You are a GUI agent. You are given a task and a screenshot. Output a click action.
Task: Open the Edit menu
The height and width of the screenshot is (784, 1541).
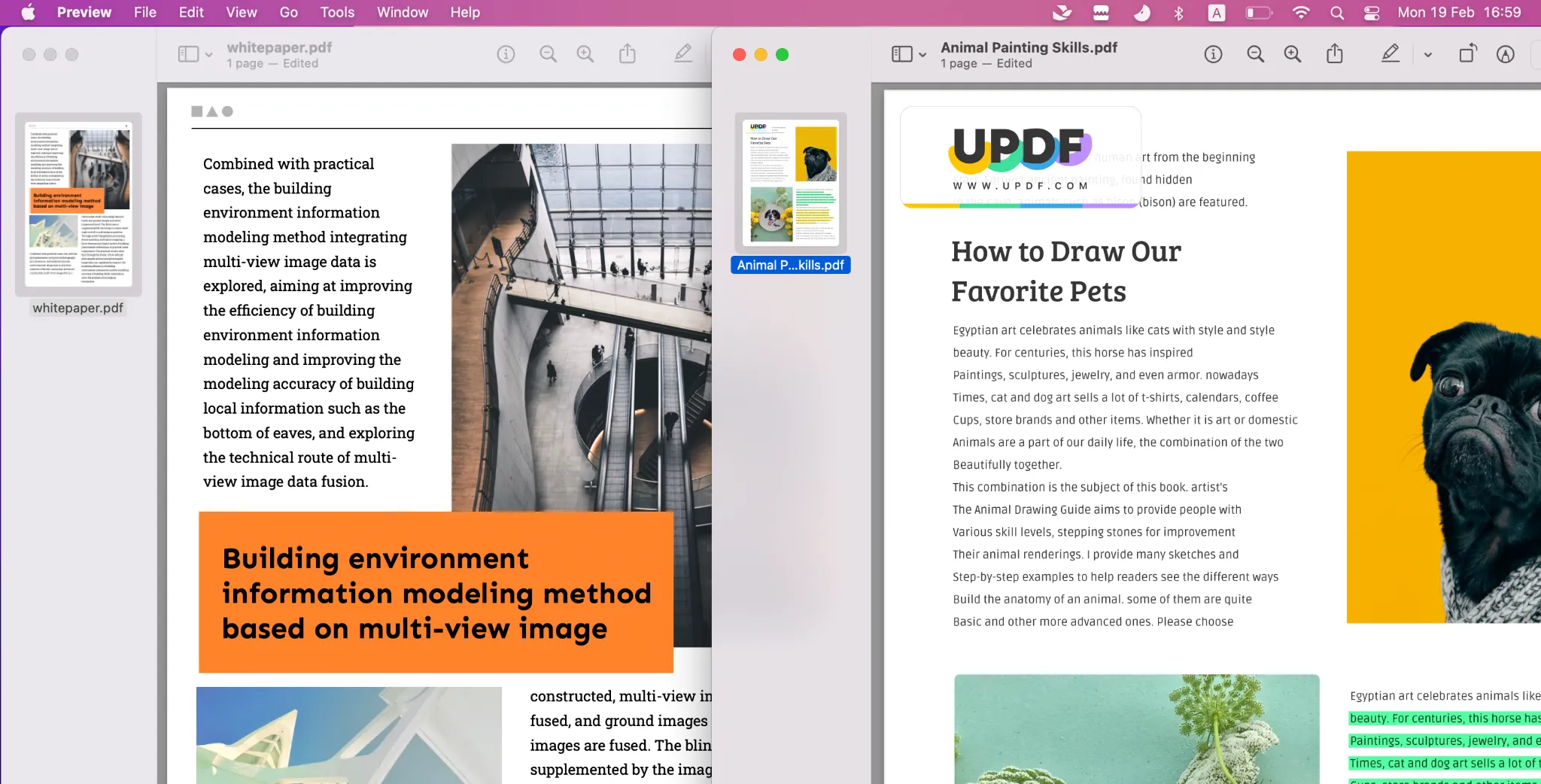point(191,12)
